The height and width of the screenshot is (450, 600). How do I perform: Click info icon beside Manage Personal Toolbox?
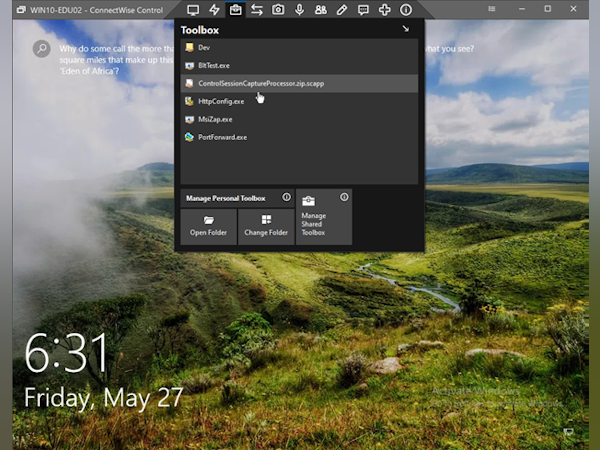coord(286,197)
